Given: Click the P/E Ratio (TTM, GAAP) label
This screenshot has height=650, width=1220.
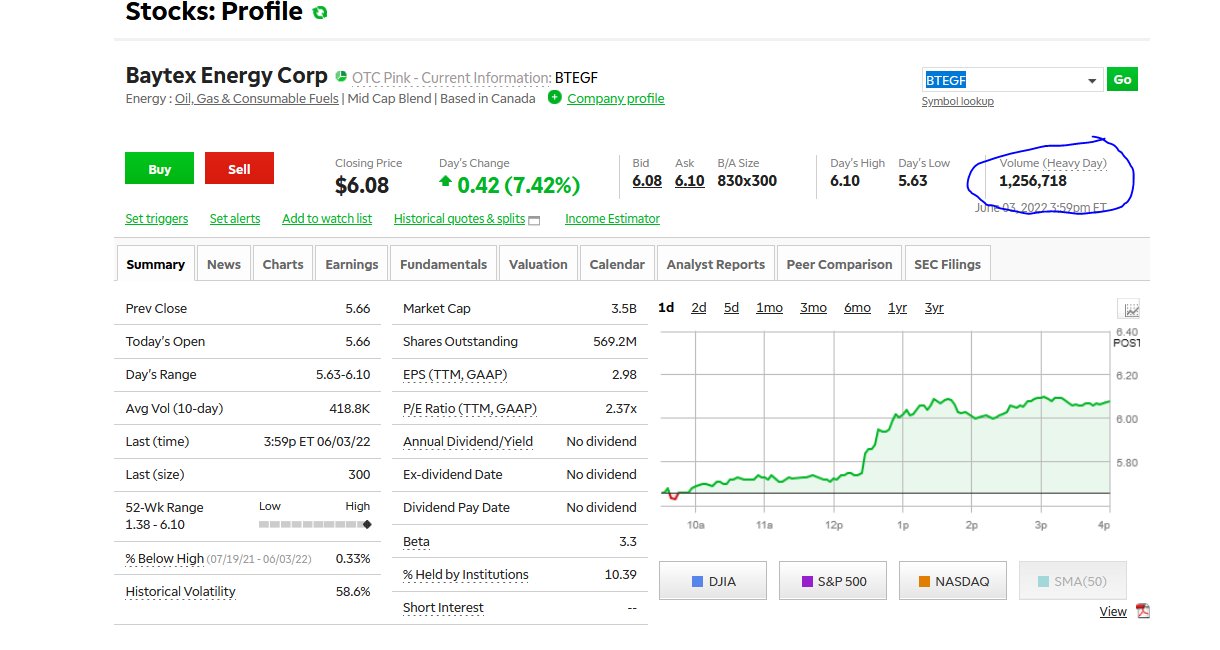Looking at the screenshot, I should tap(470, 408).
